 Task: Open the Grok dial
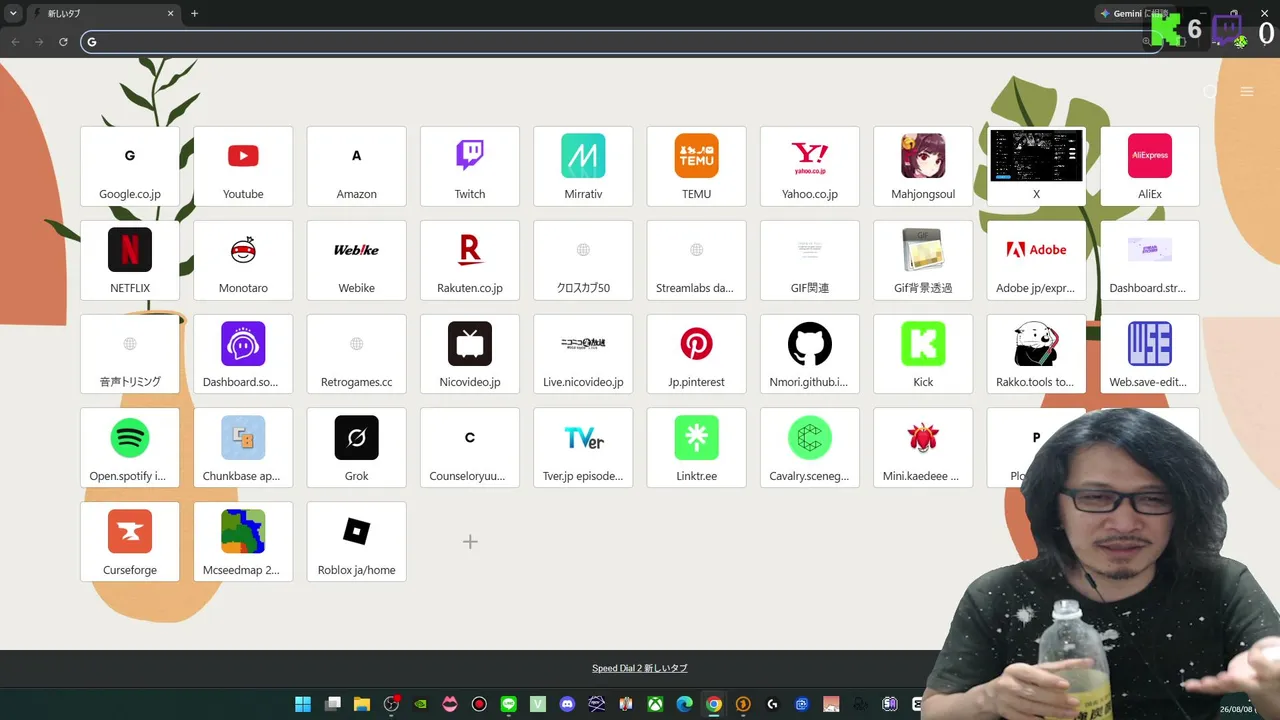tap(357, 448)
